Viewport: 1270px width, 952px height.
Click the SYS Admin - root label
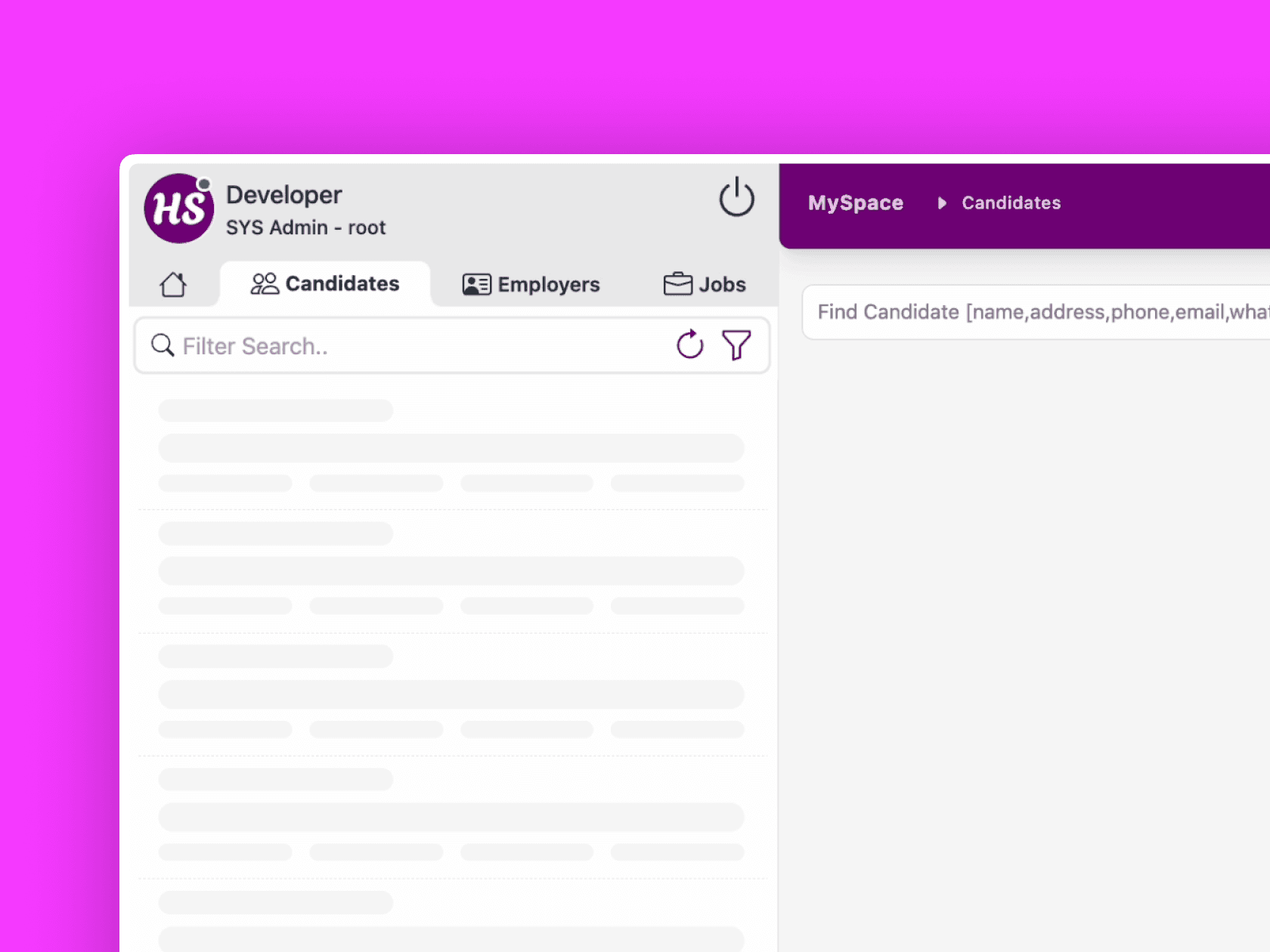coord(305,227)
